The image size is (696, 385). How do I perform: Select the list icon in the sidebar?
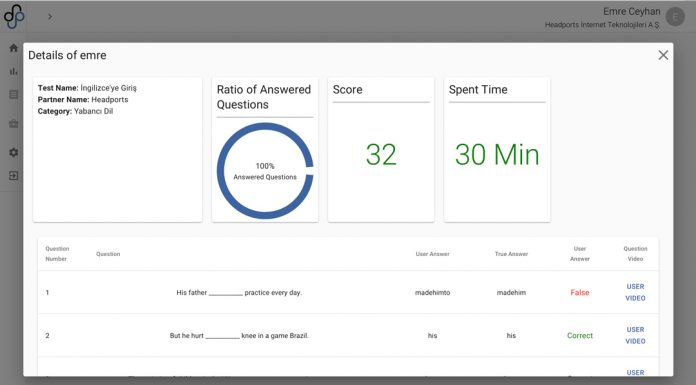(13, 94)
